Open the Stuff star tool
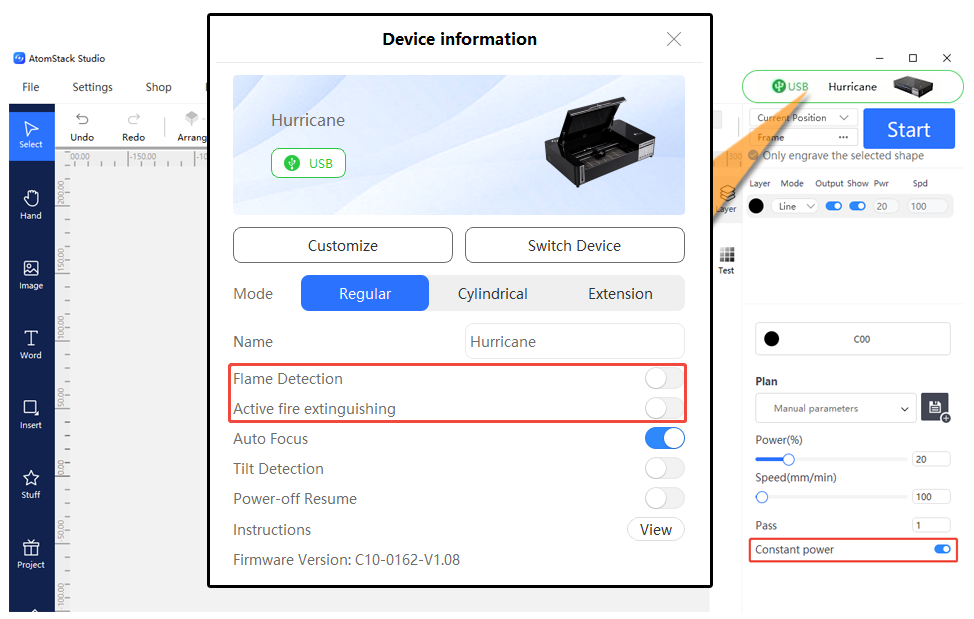This screenshot has width=974, height=619. [31, 484]
